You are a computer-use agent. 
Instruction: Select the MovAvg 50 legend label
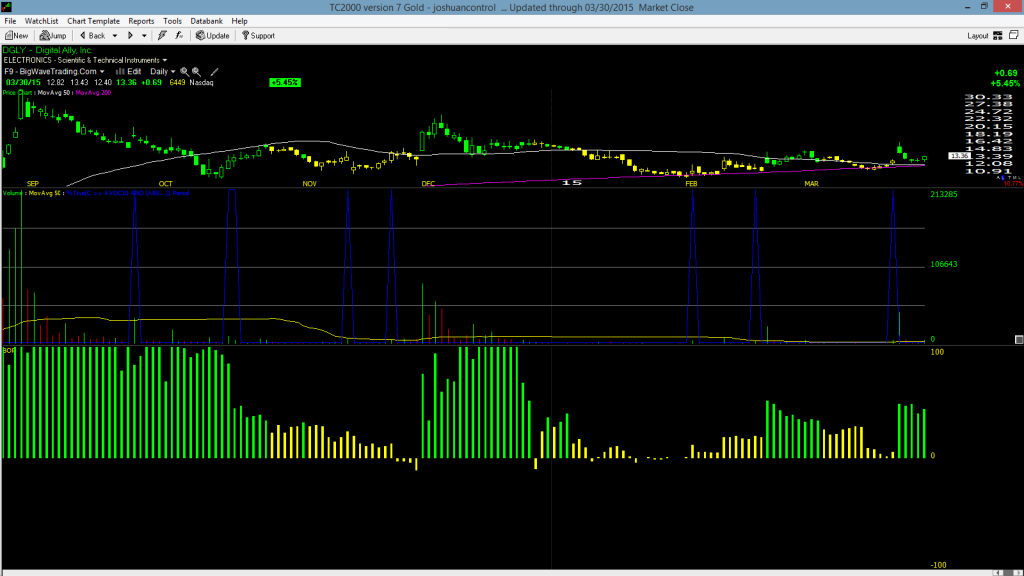coord(55,93)
